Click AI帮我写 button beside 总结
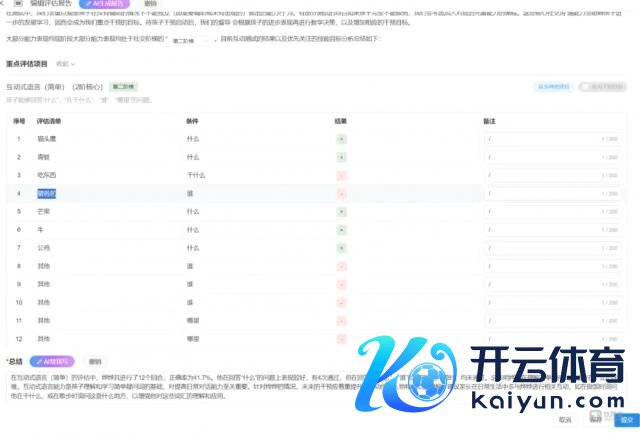Image resolution: width=640 pixels, height=434 pixels. [53, 361]
